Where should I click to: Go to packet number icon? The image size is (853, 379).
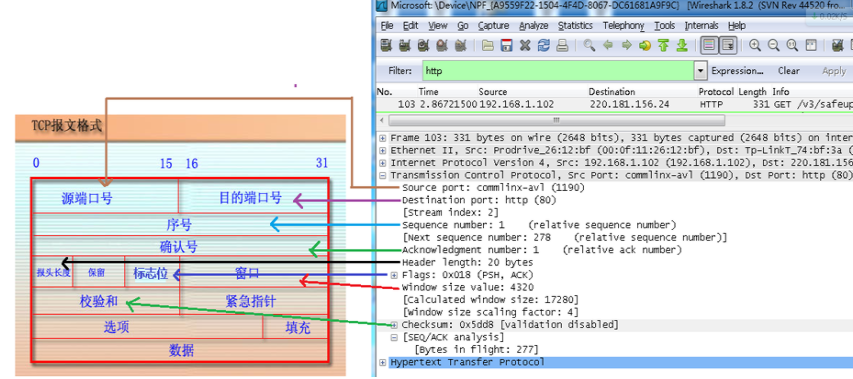tap(645, 46)
